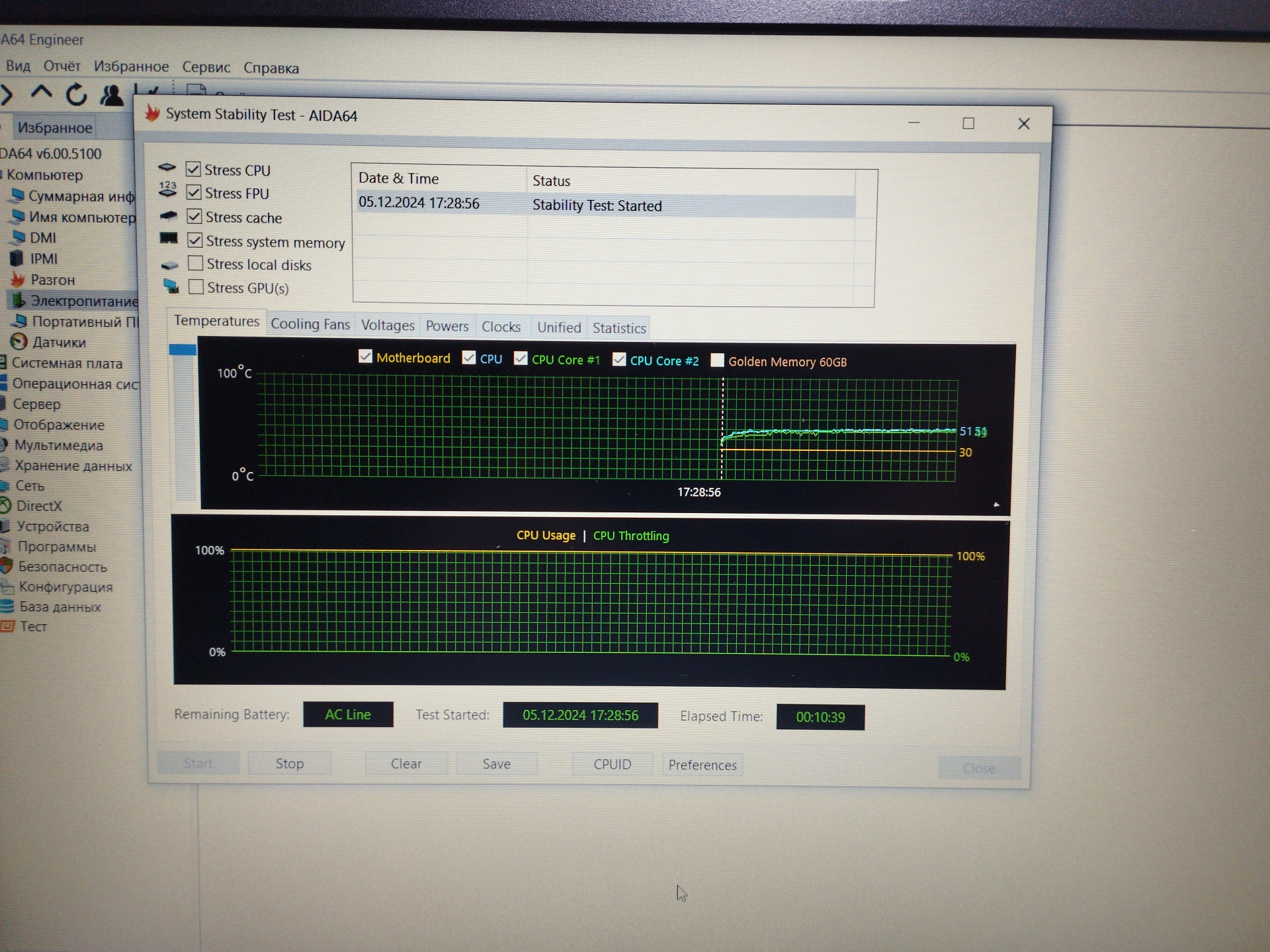1270x952 pixels.
Task: Open the Вид menu
Action: 19,66
